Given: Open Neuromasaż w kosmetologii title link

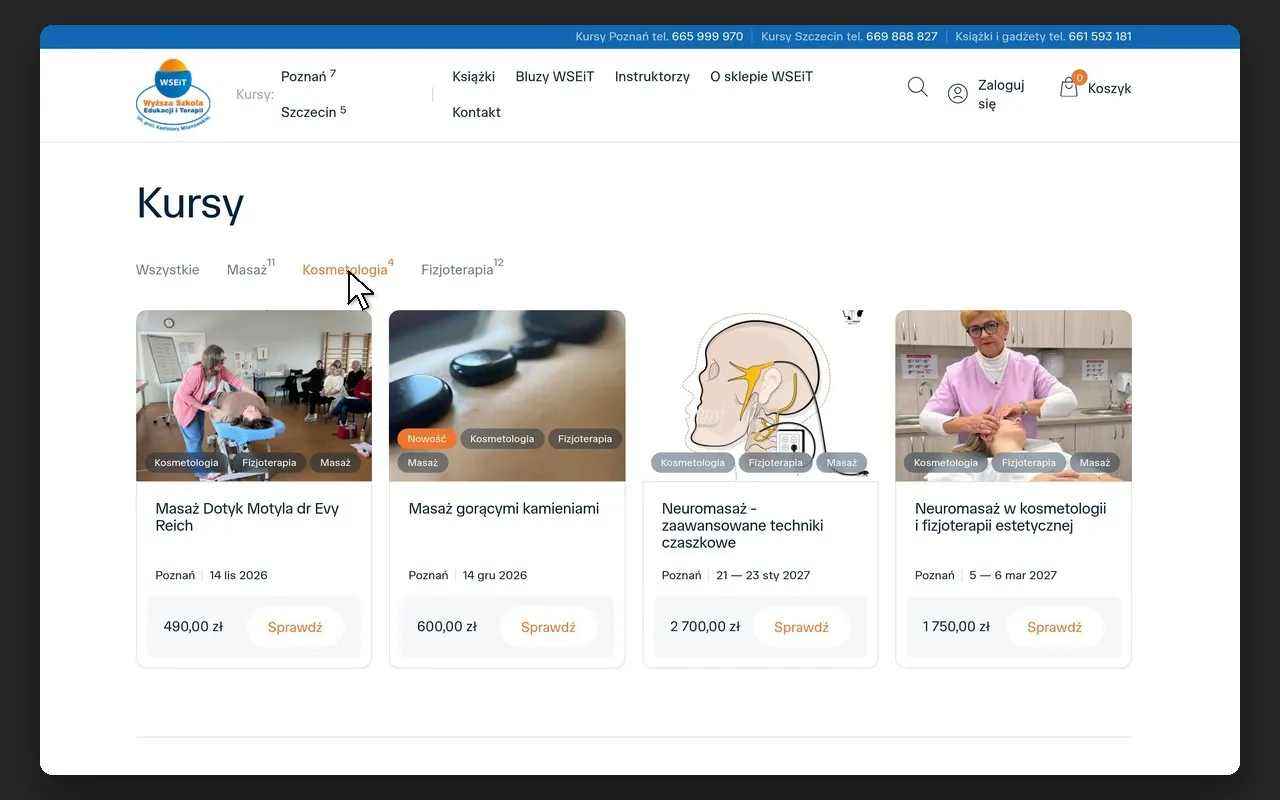Looking at the screenshot, I should (1010, 517).
